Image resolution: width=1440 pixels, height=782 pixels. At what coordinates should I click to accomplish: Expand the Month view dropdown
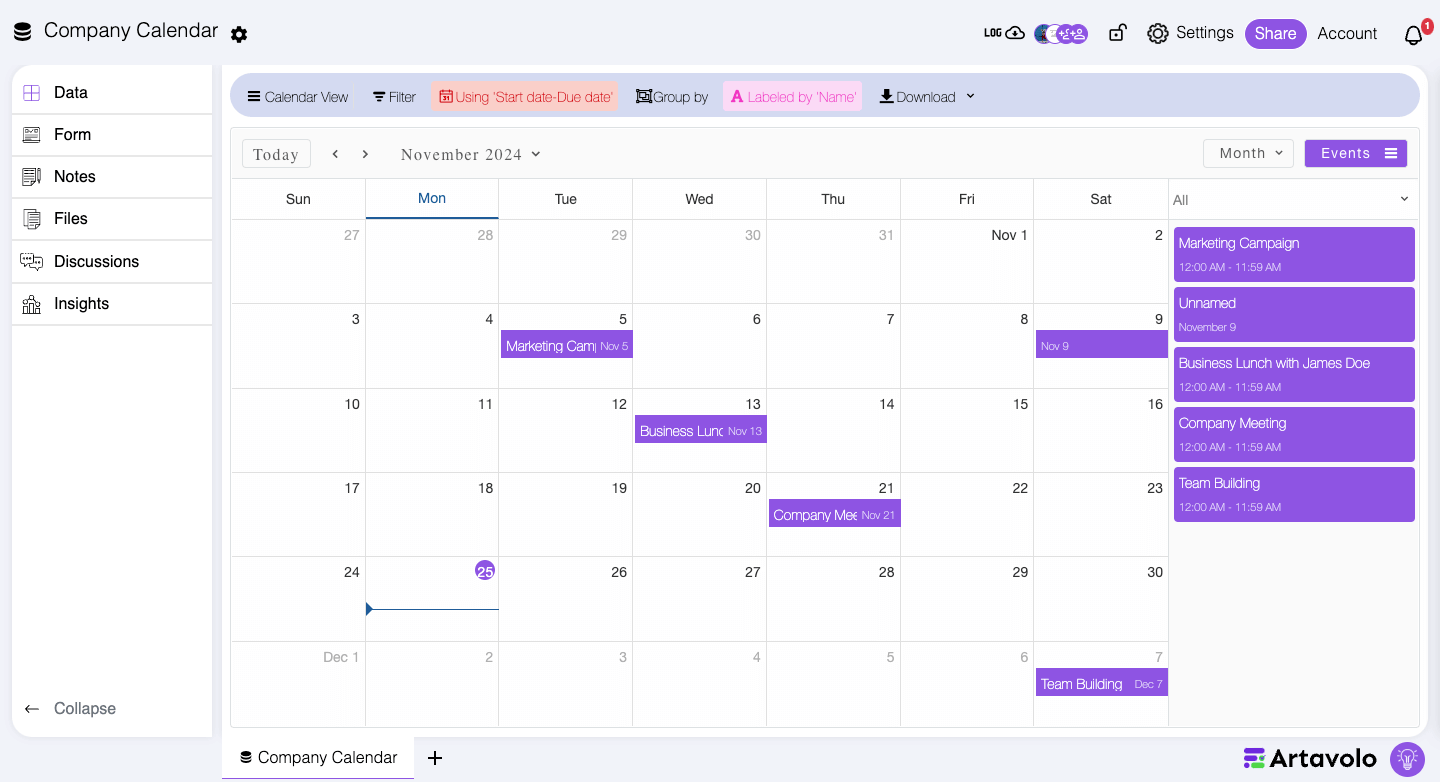point(1249,153)
